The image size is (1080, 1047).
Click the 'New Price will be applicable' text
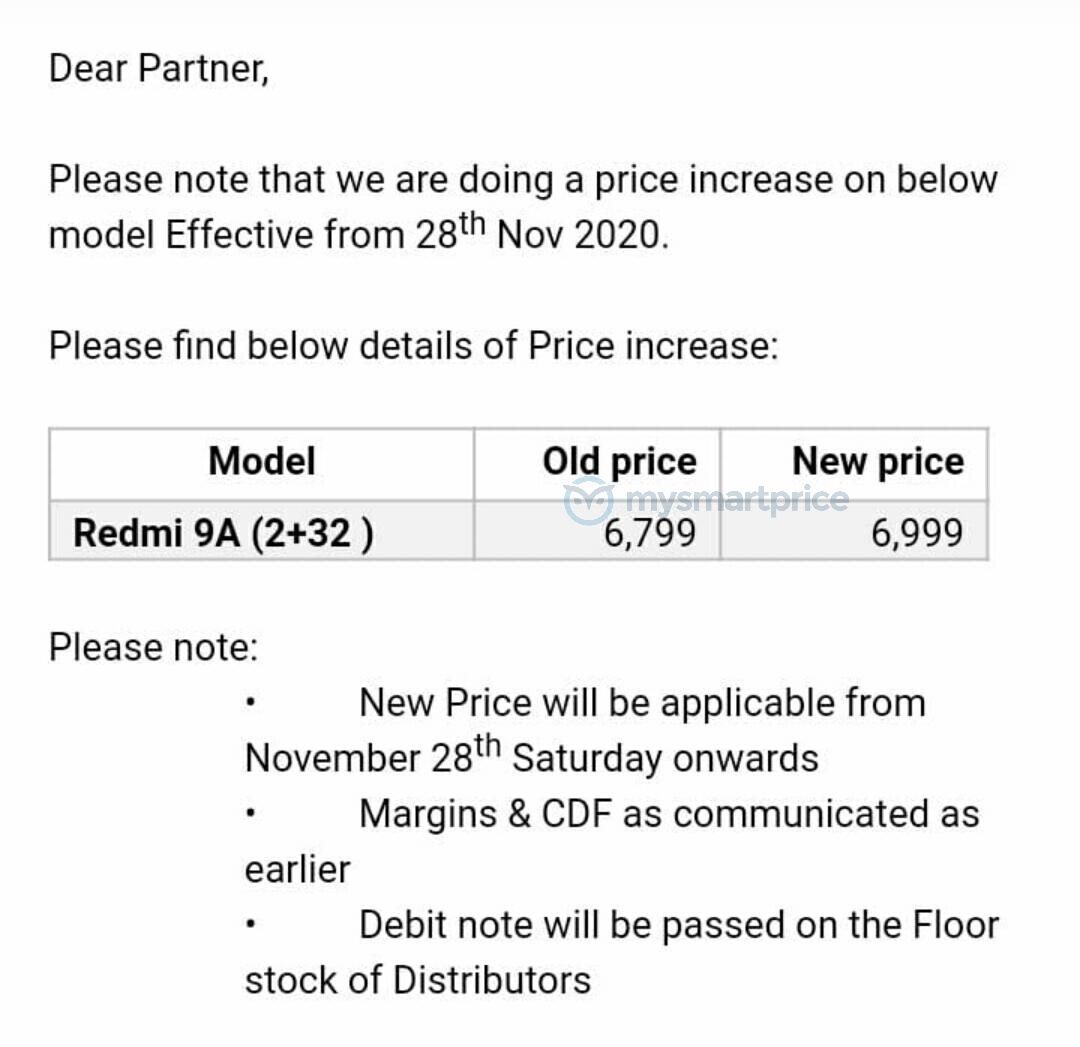tap(643, 704)
